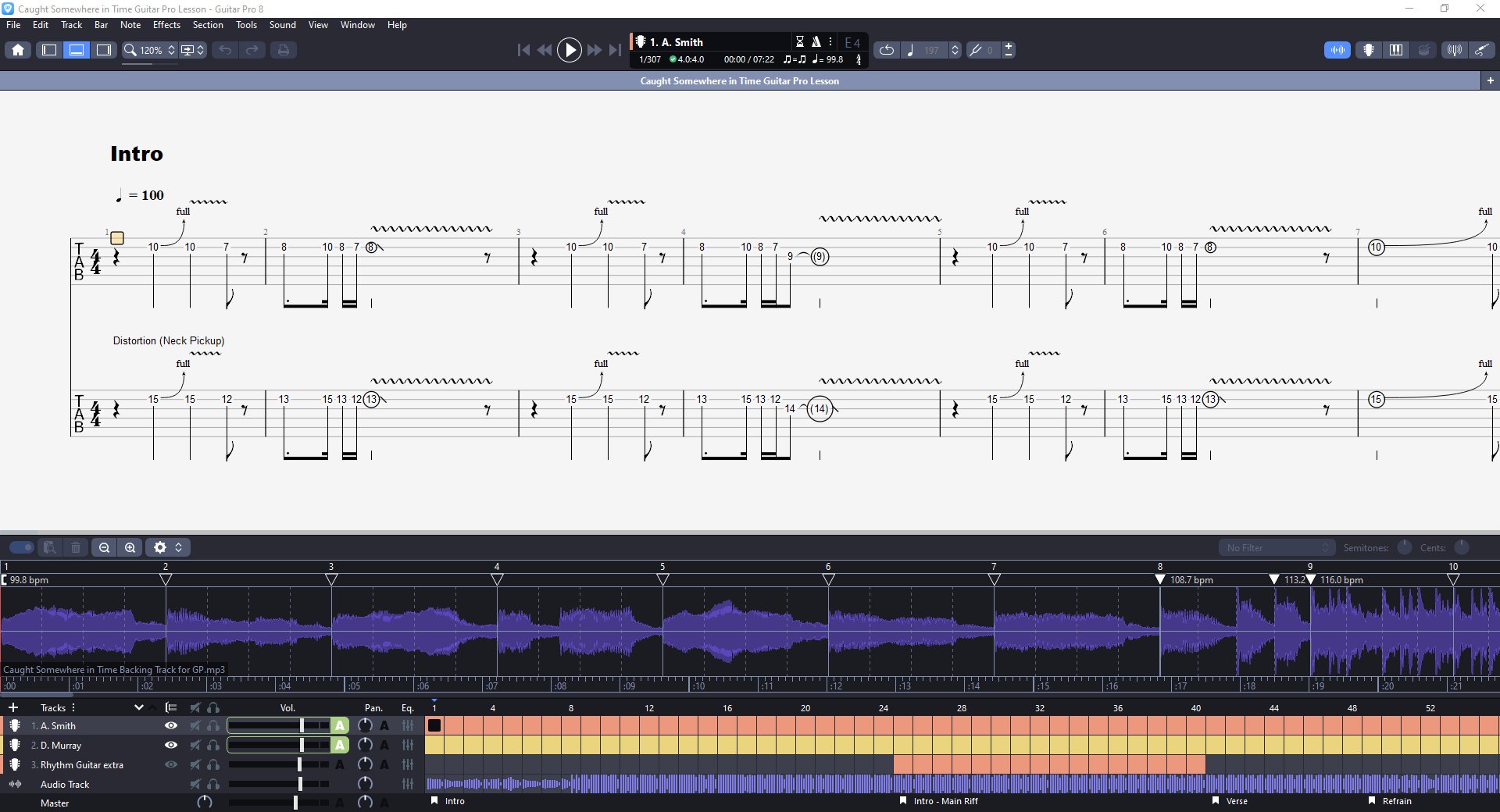Open the display layout mode dropdown

[193, 50]
